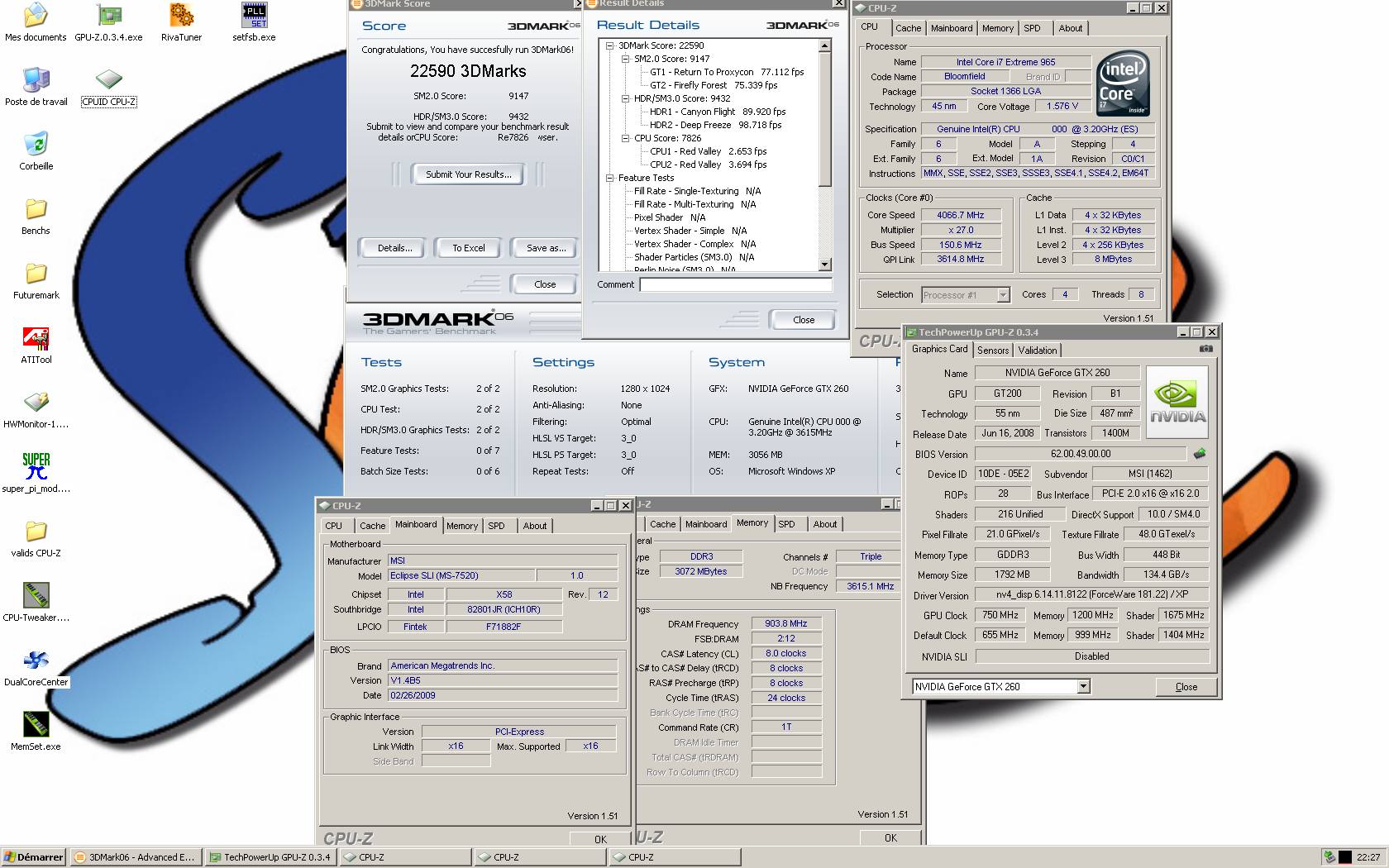Screen dimensions: 1389x868
Task: Open the Sensors tab in GPU-Z
Action: [993, 351]
